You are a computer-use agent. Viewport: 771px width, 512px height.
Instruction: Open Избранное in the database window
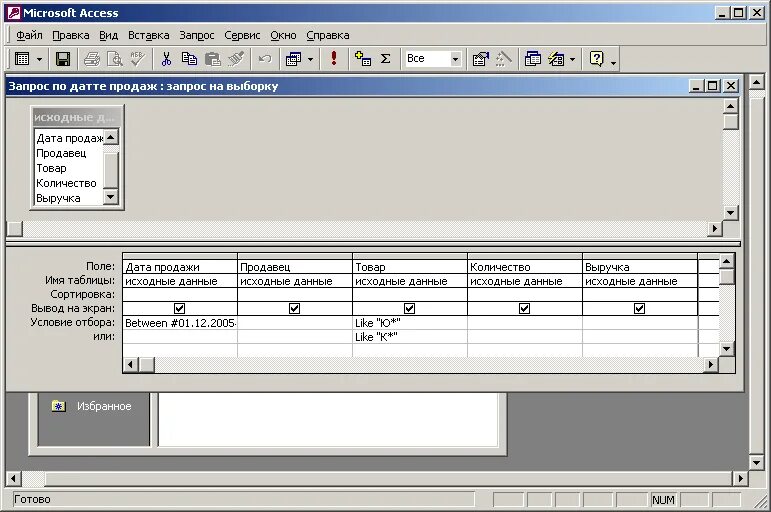coord(104,406)
